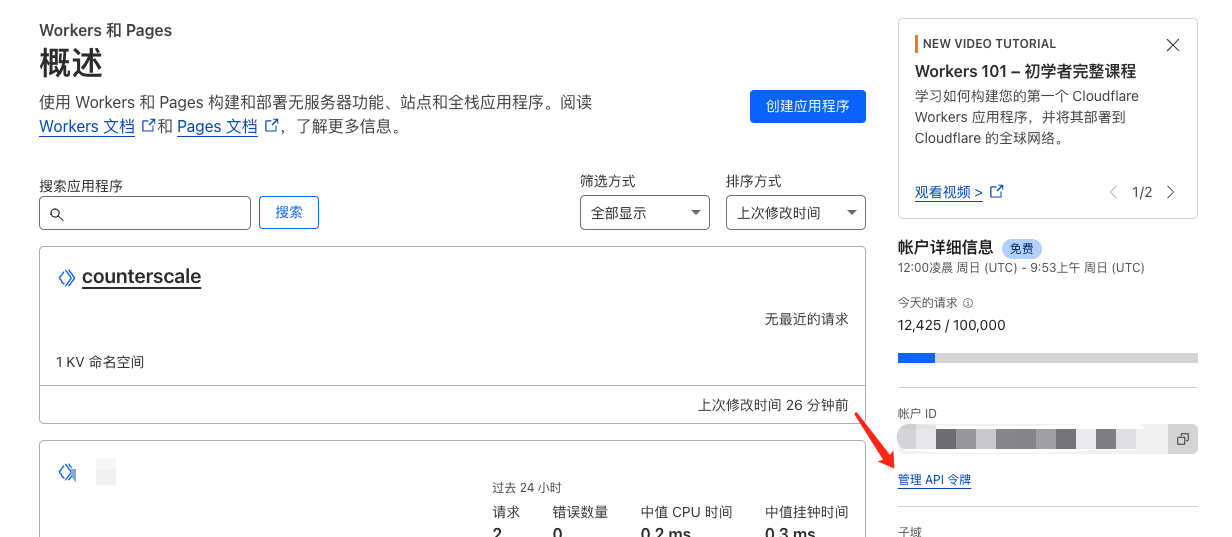Image resolution: width=1232 pixels, height=537 pixels.
Task: Click the 上次修改时间 26 分钟前 text
Action: click(x=773, y=405)
